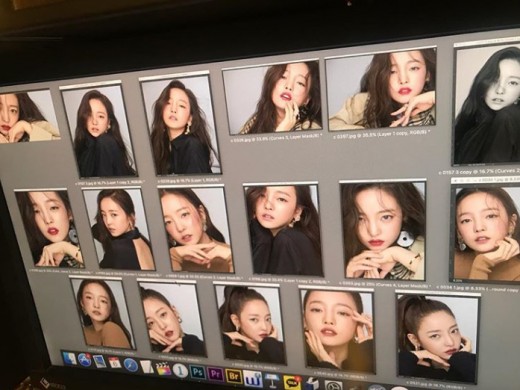Select ponytail photo at bottom right

tap(438, 336)
